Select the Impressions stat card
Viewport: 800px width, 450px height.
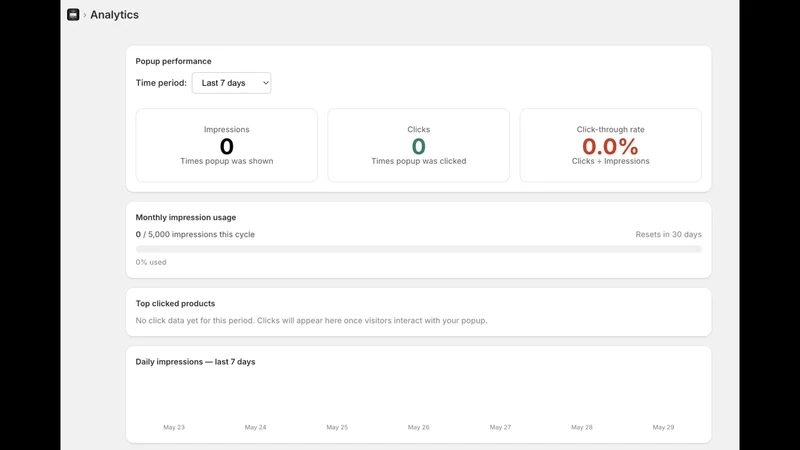point(227,145)
